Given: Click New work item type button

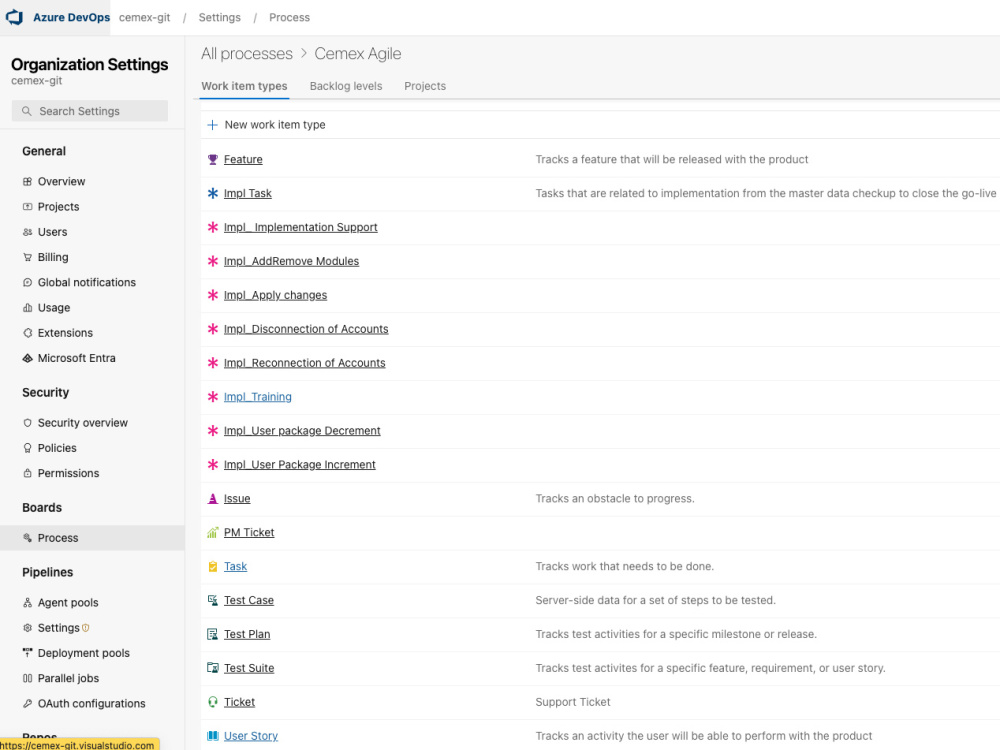Looking at the screenshot, I should (267, 125).
